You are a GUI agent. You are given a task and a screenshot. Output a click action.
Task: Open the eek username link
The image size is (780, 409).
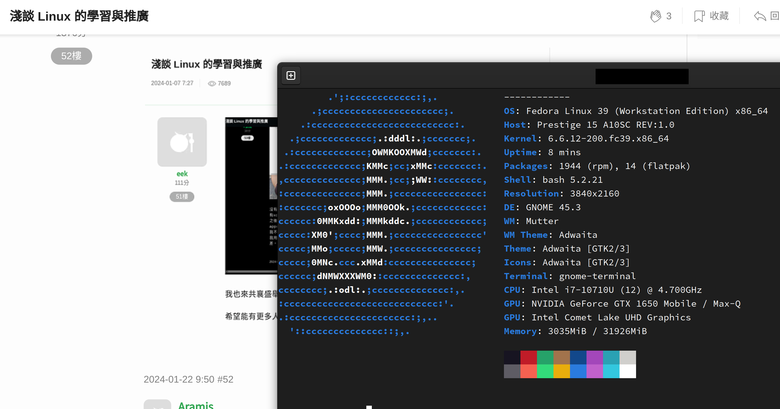[x=182, y=174]
